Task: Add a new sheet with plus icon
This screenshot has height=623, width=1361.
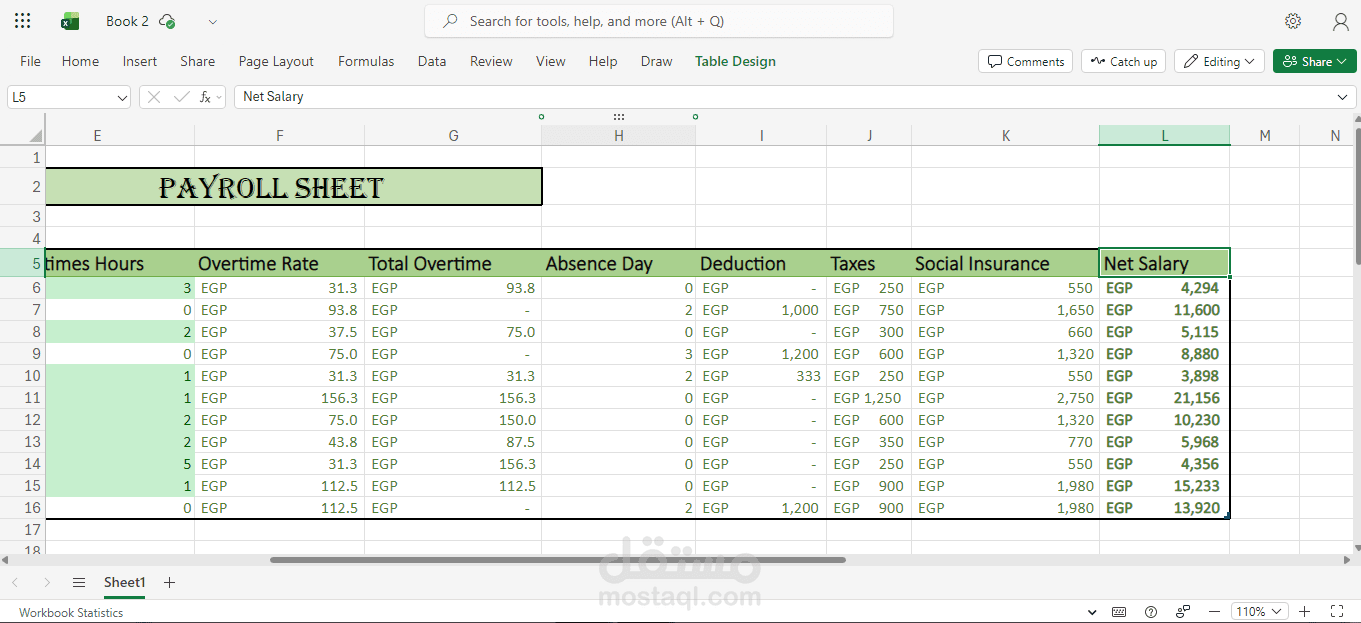Action: click(x=169, y=582)
